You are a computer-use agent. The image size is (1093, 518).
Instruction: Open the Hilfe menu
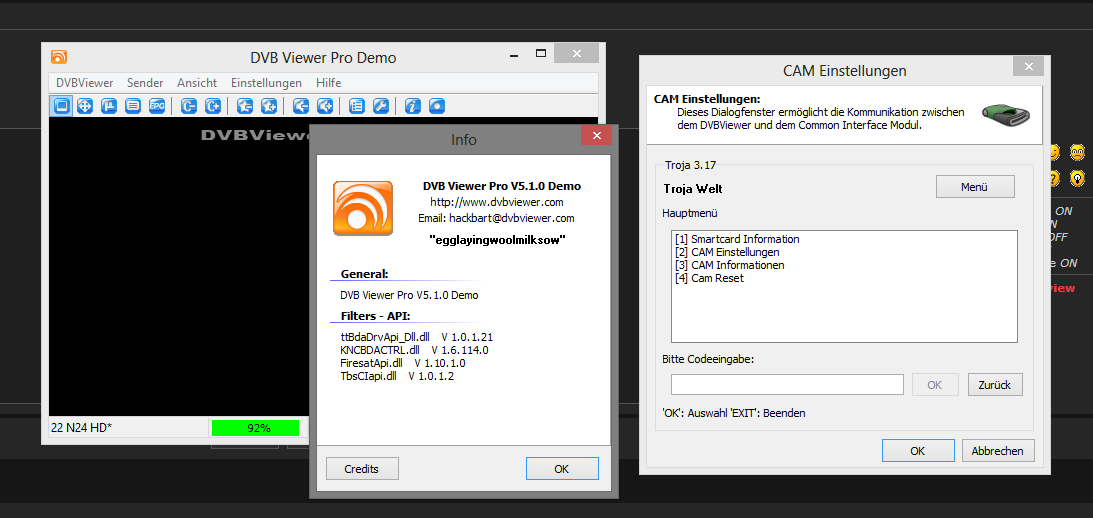point(328,82)
